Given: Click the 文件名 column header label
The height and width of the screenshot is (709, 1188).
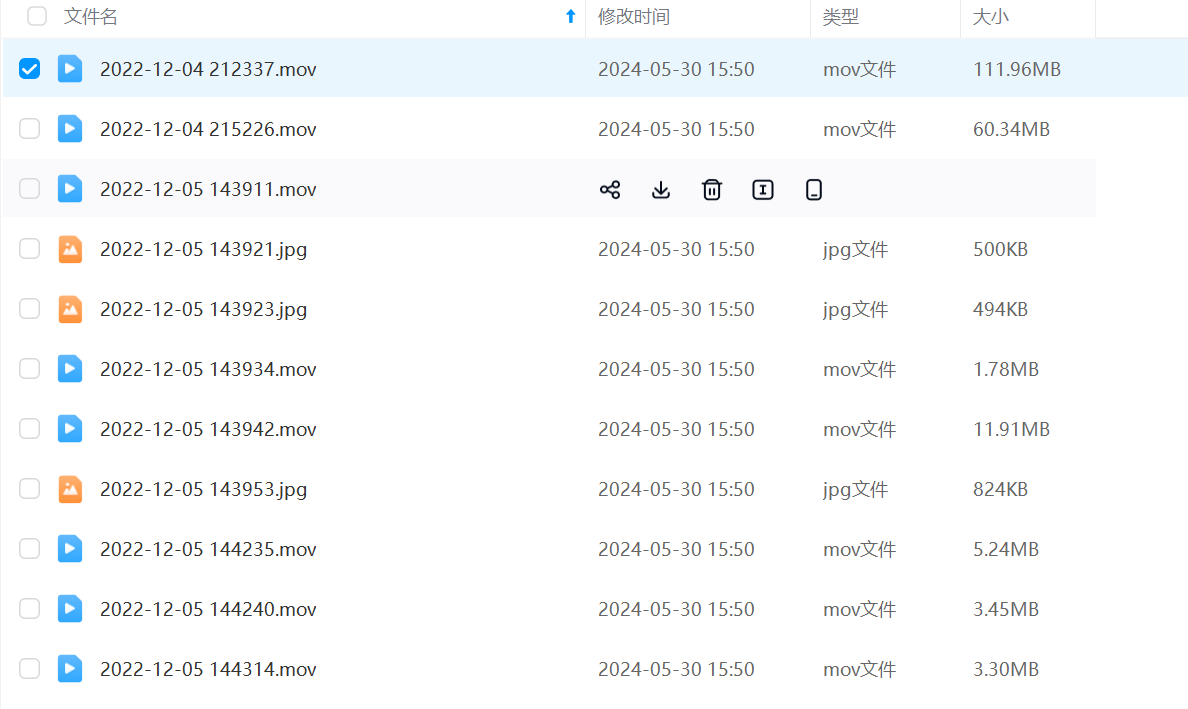Looking at the screenshot, I should [91, 17].
